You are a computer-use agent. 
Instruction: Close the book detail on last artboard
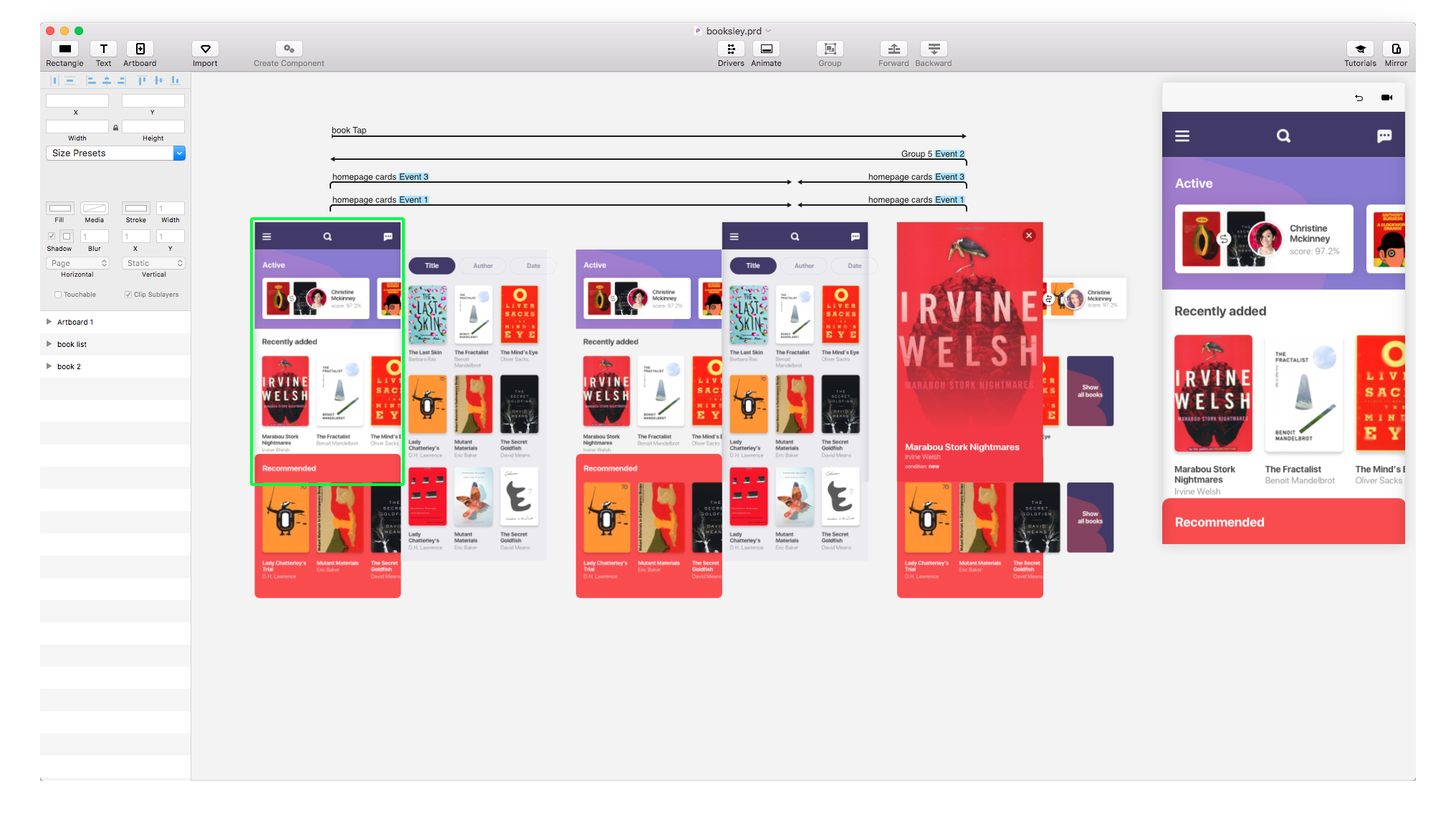(x=1029, y=235)
